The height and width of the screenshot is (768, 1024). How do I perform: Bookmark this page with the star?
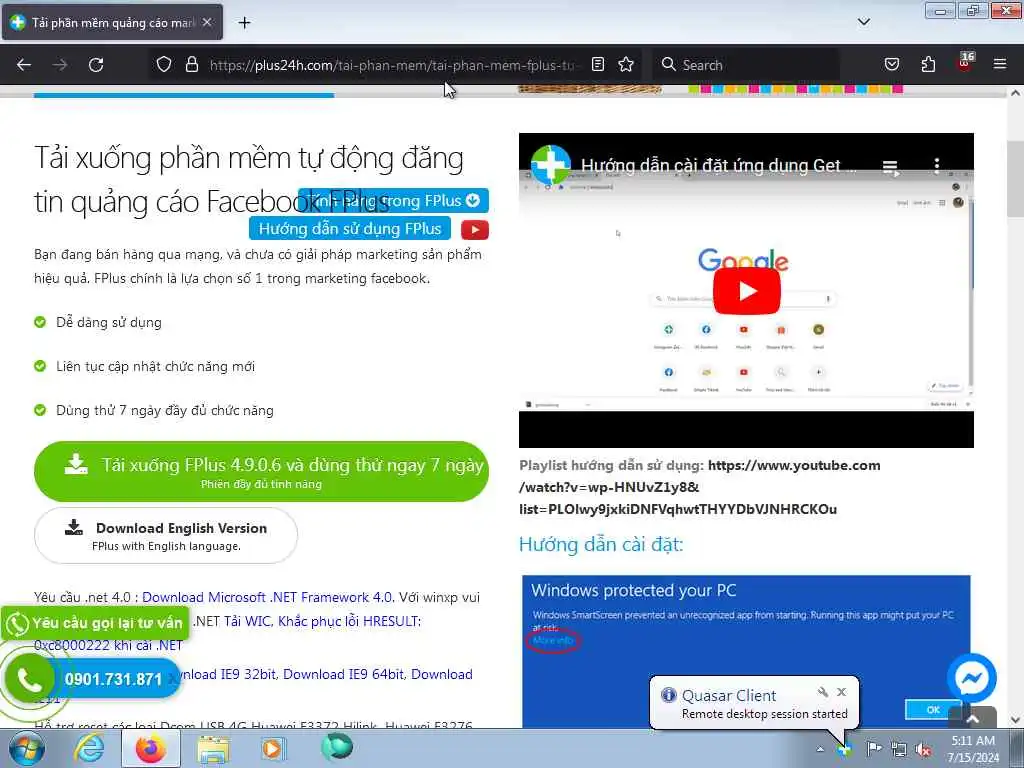coord(626,64)
